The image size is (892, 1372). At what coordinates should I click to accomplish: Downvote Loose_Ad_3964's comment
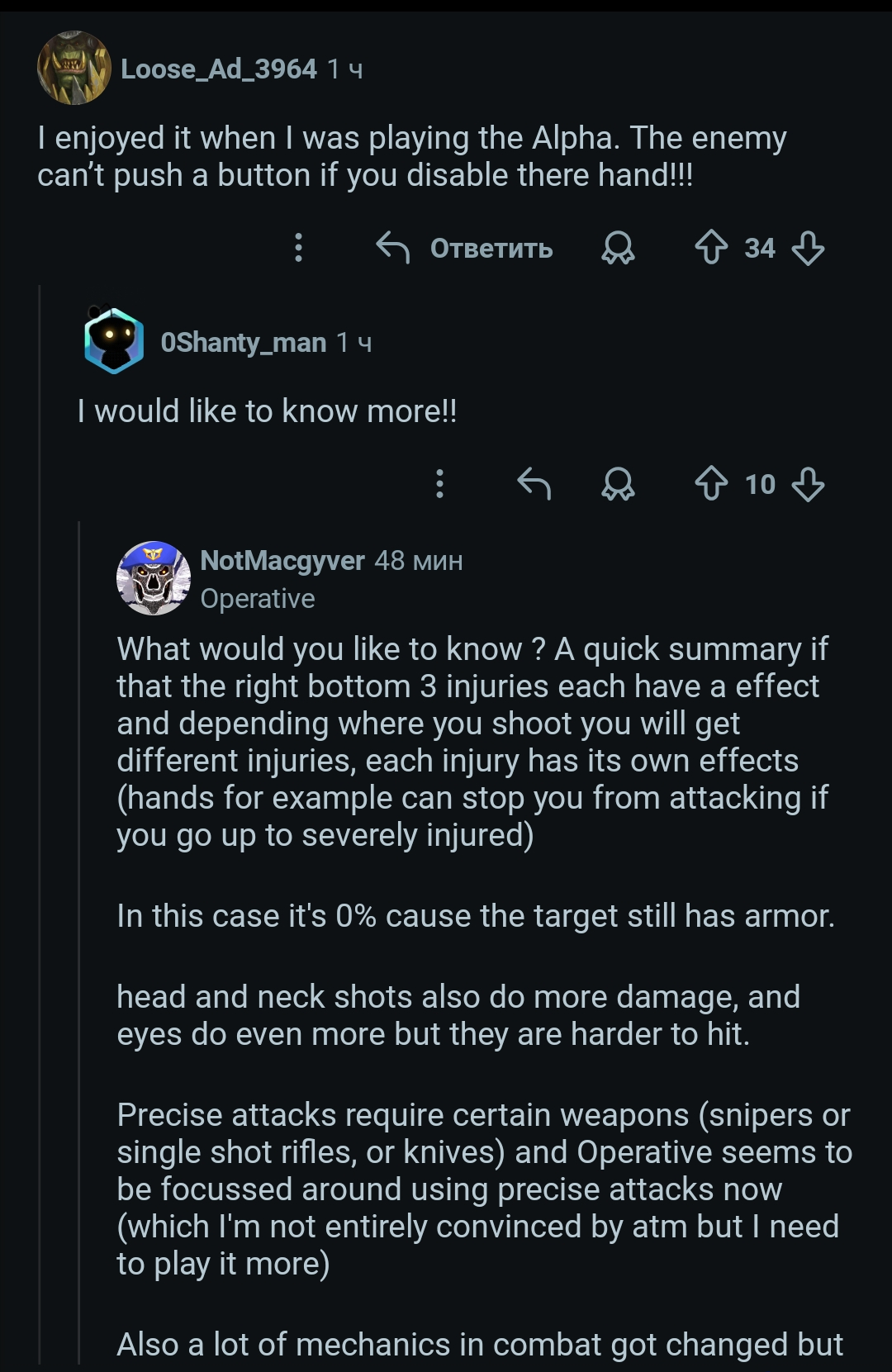pyautogui.click(x=808, y=247)
